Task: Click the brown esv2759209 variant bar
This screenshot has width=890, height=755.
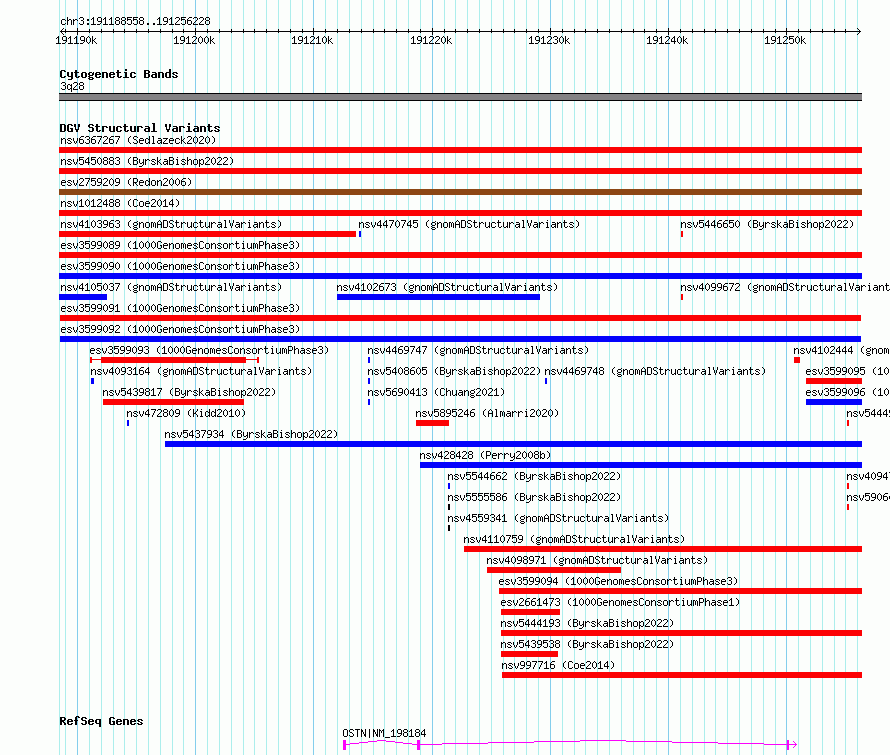Action: pyautogui.click(x=460, y=192)
